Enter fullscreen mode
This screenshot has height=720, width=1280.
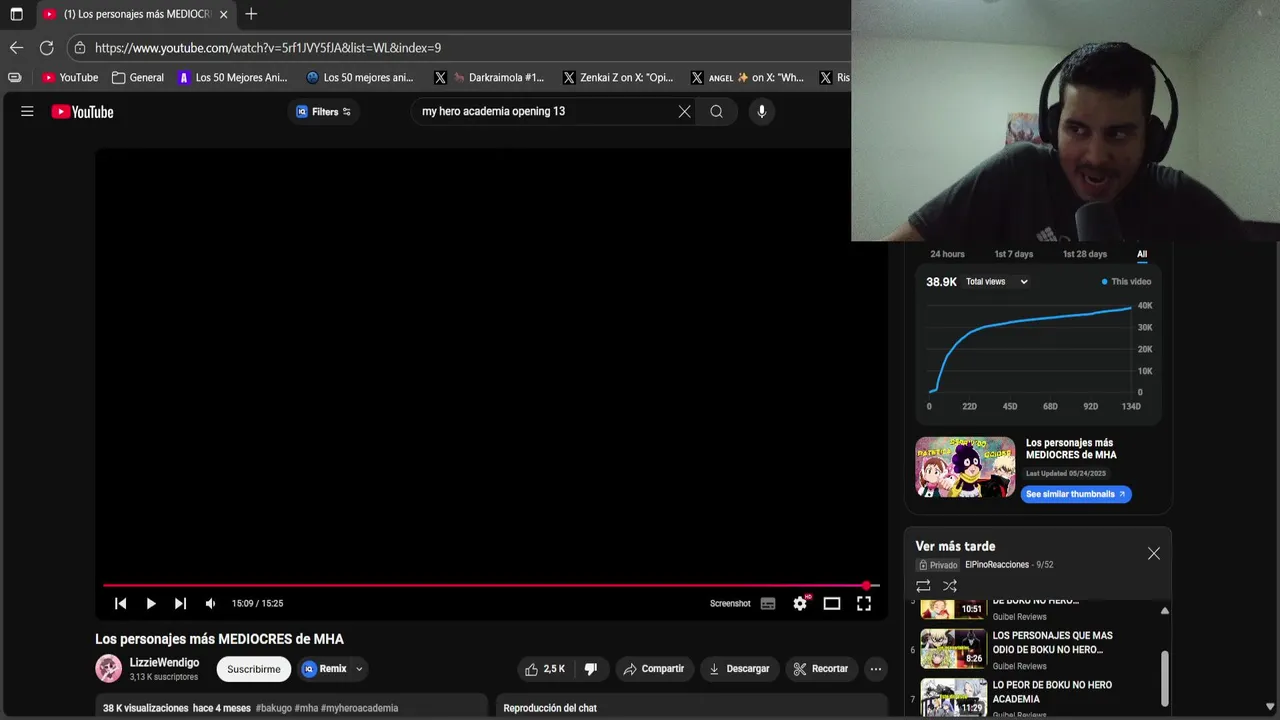pos(864,603)
